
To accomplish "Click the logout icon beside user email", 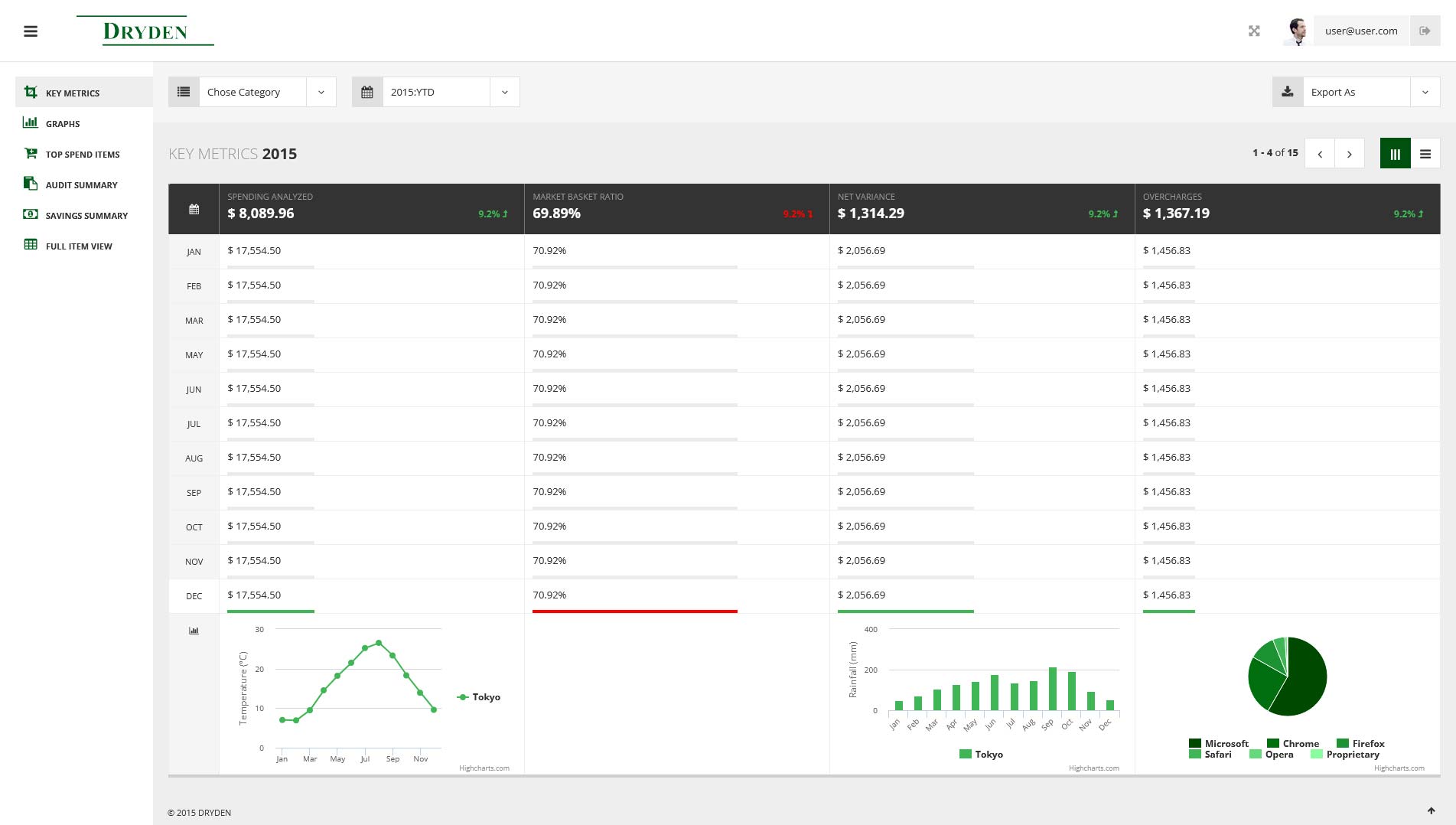I will (1425, 31).
